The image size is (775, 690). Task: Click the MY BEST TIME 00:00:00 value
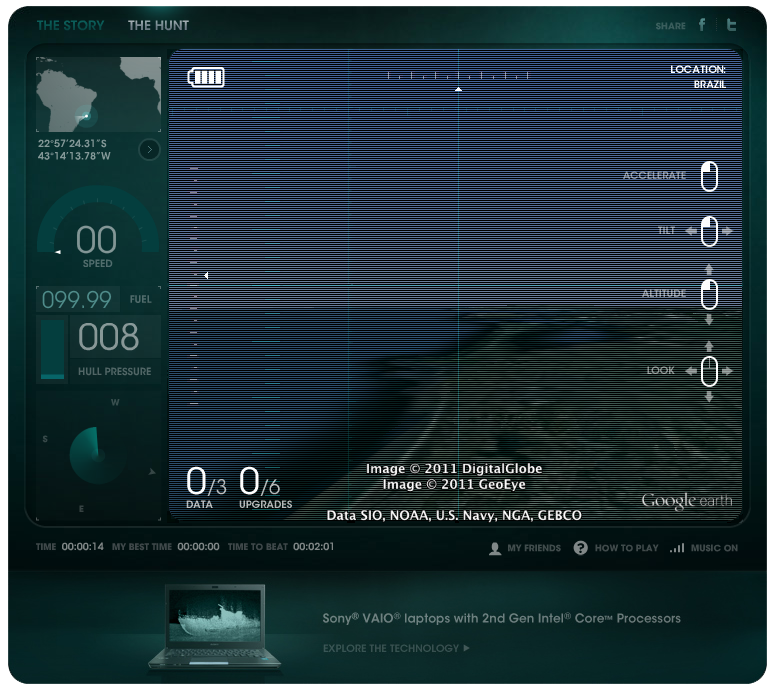(198, 547)
